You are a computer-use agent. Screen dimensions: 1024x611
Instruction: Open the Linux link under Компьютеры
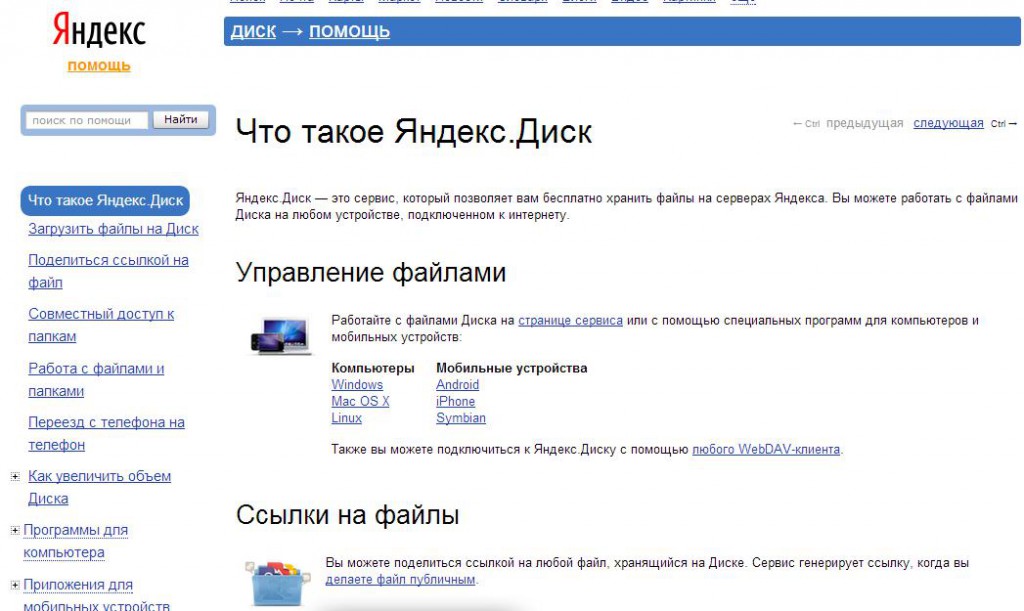pos(347,418)
